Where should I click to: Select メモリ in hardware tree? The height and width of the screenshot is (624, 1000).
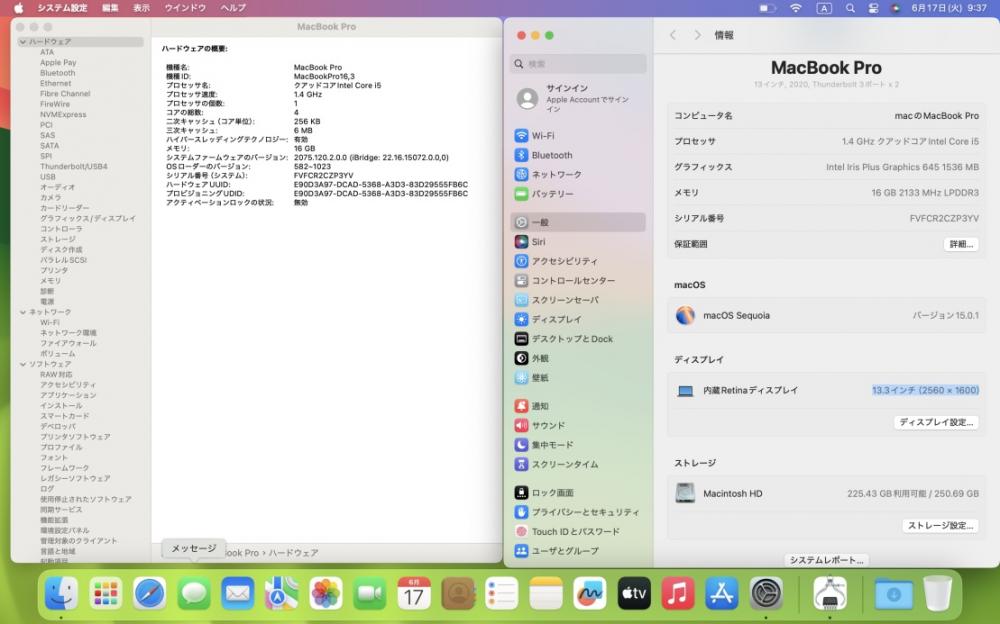pos(51,281)
